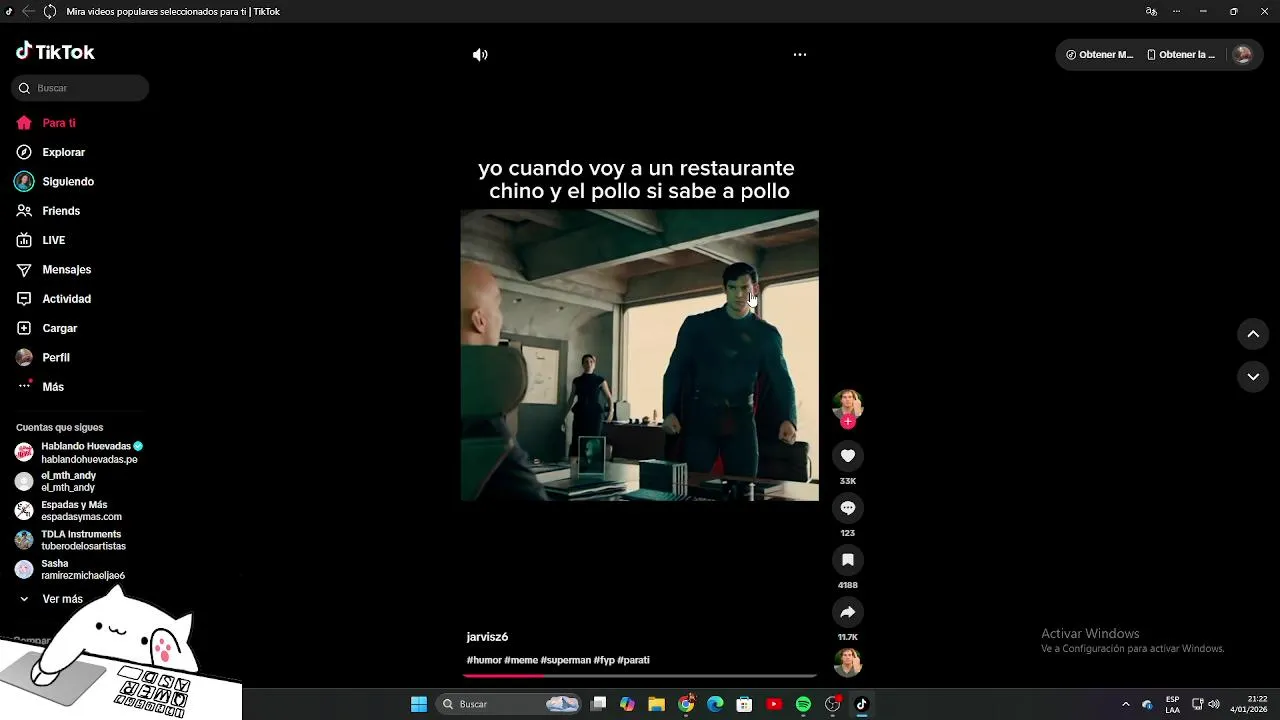Screen dimensions: 1280x720
Task: Click the Obtener M... button
Action: pyautogui.click(x=1100, y=55)
